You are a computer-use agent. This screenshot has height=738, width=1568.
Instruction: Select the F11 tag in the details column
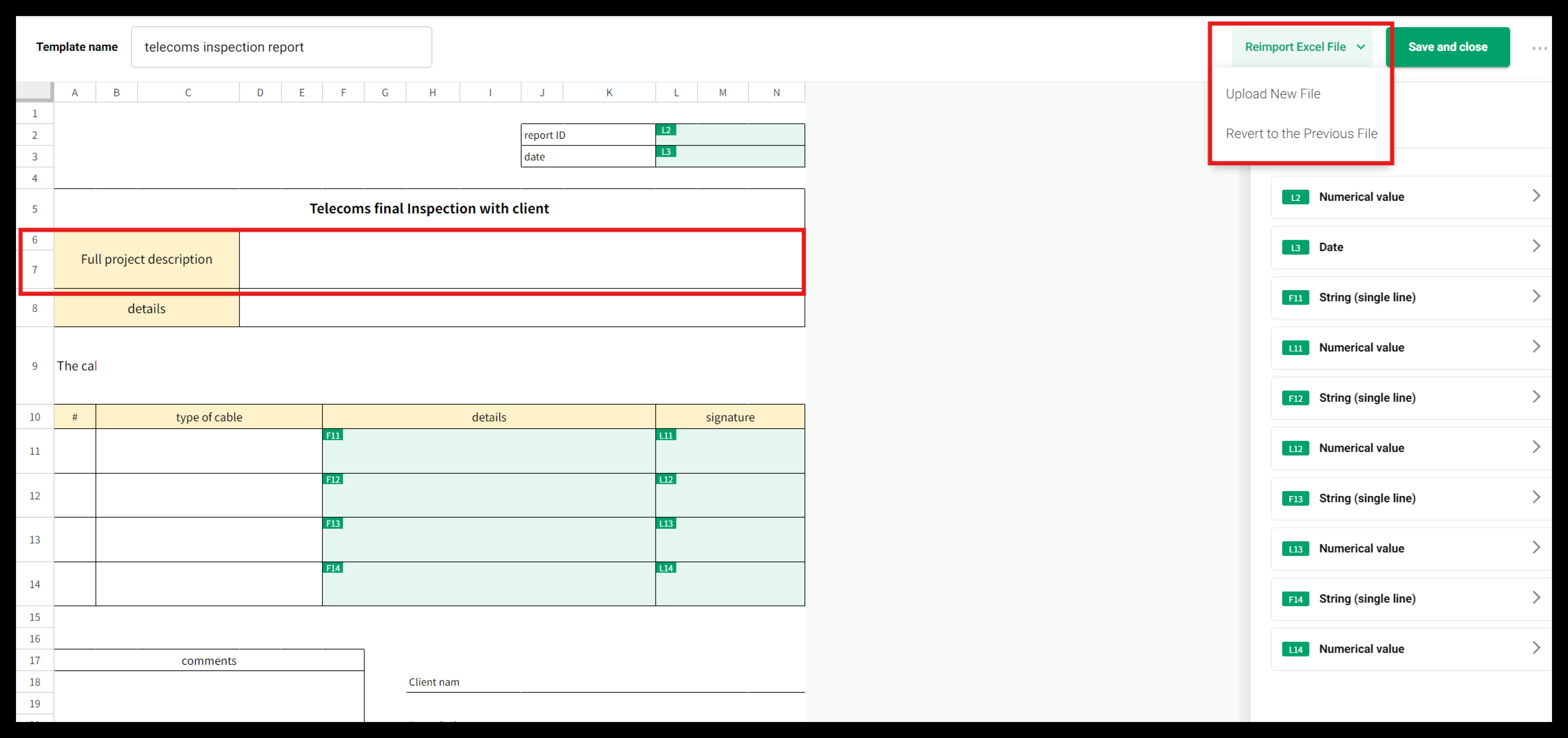click(332, 435)
